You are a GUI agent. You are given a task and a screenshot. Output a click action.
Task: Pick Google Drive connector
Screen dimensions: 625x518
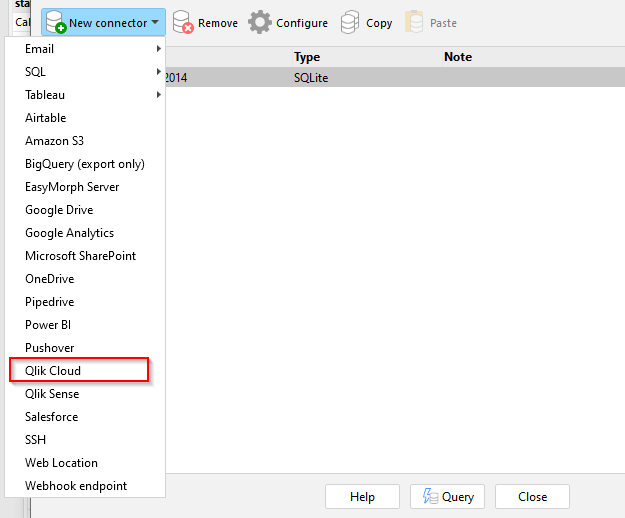(x=85, y=210)
